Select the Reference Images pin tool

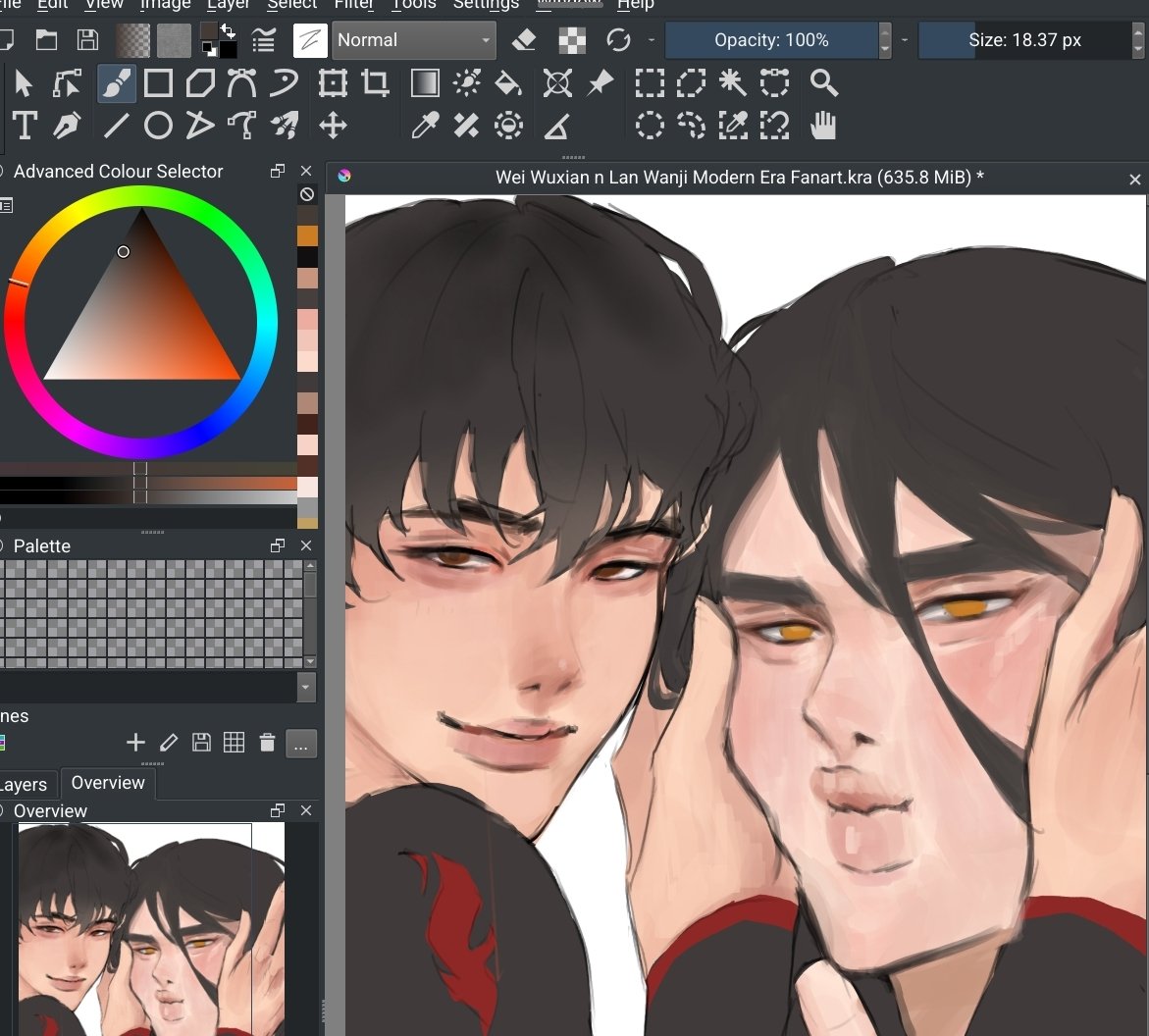(601, 83)
